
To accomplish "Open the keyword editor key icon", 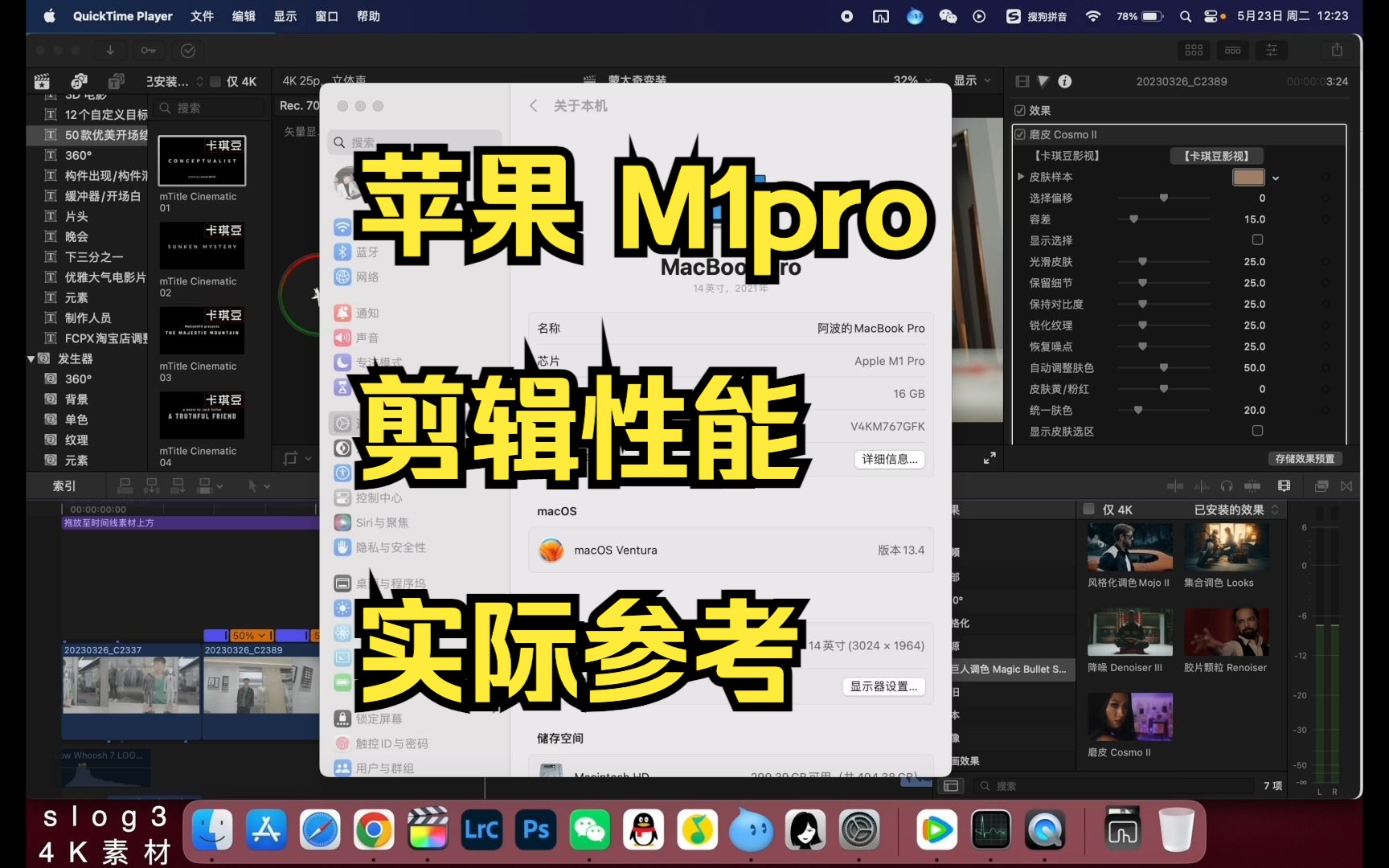I will click(x=149, y=51).
